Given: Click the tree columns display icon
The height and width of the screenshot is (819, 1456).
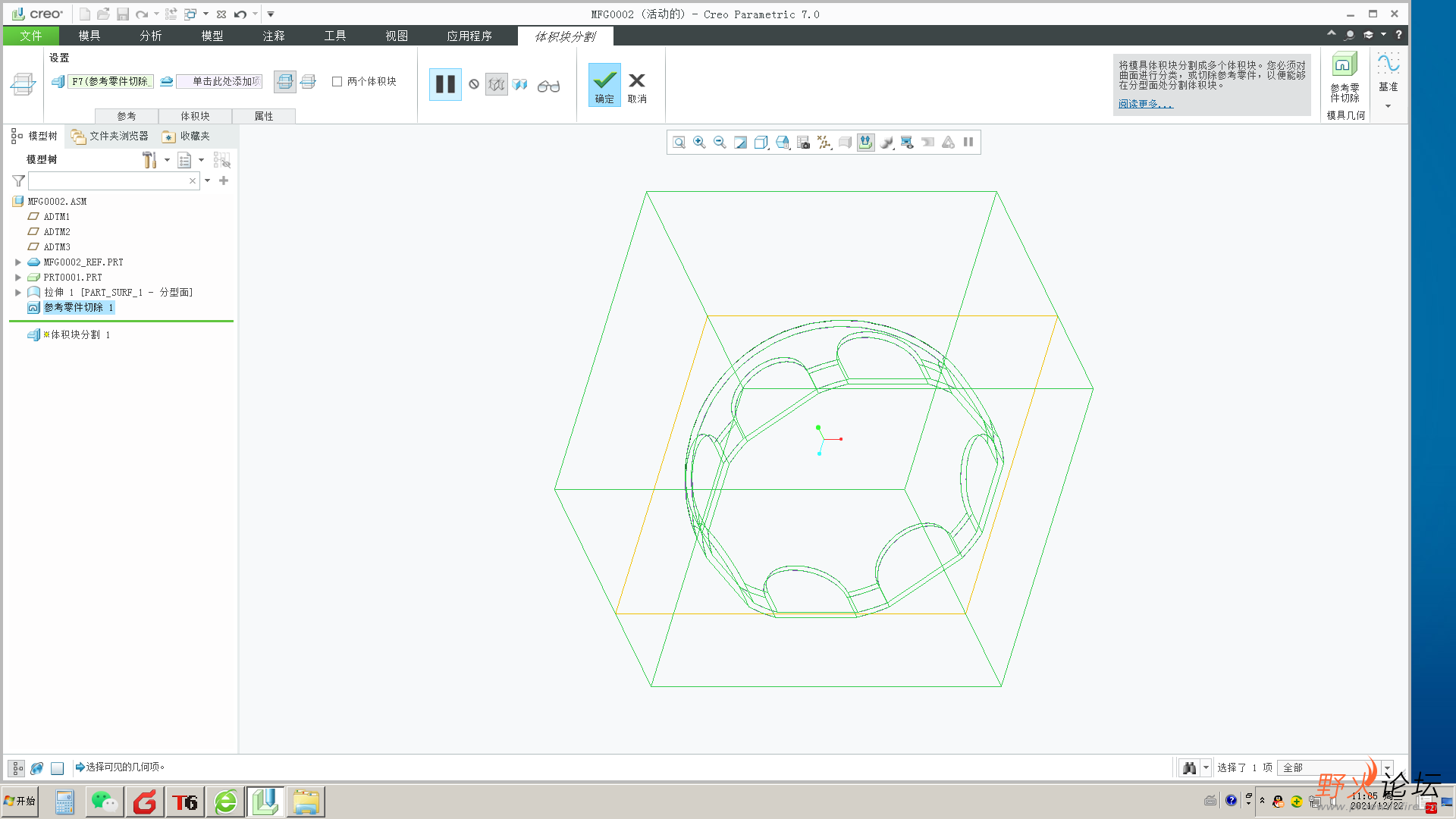Looking at the screenshot, I should (x=184, y=160).
